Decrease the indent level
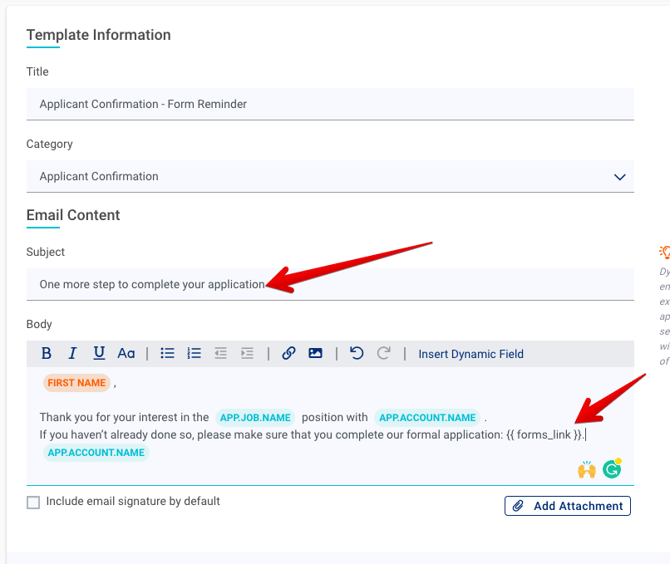Viewport: 670px width, 564px height. 221,353
